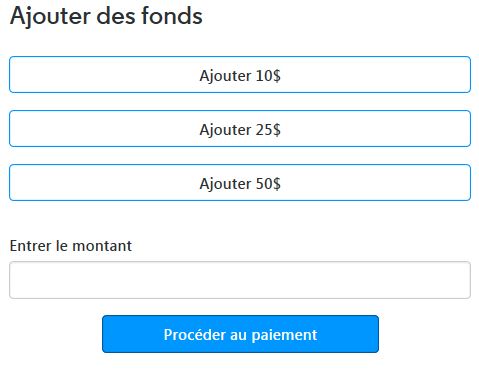Viewport: 479px width, 374px height.
Task: Pick the middle preset amount of 25$
Action: 240,129
